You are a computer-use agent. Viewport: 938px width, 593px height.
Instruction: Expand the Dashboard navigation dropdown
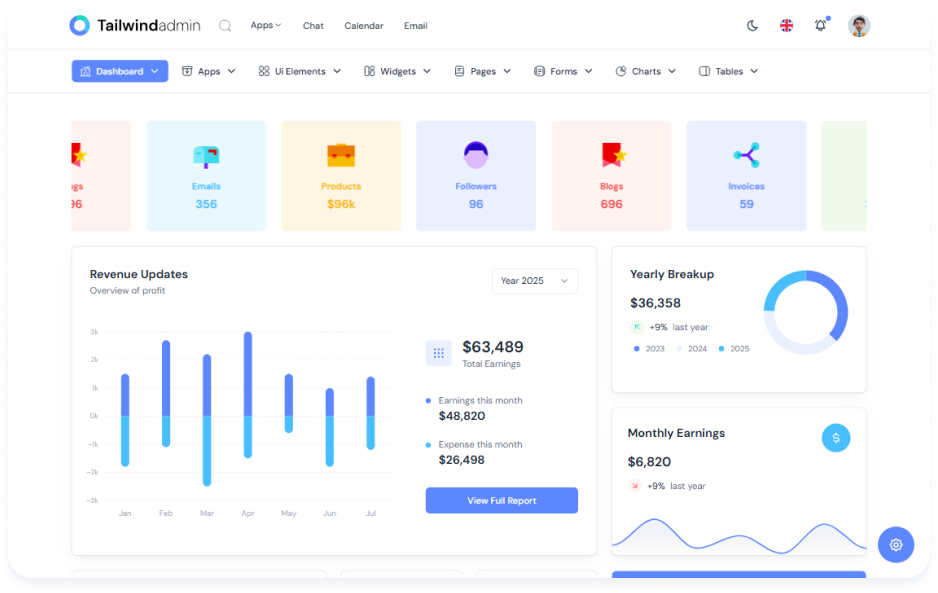coord(120,71)
